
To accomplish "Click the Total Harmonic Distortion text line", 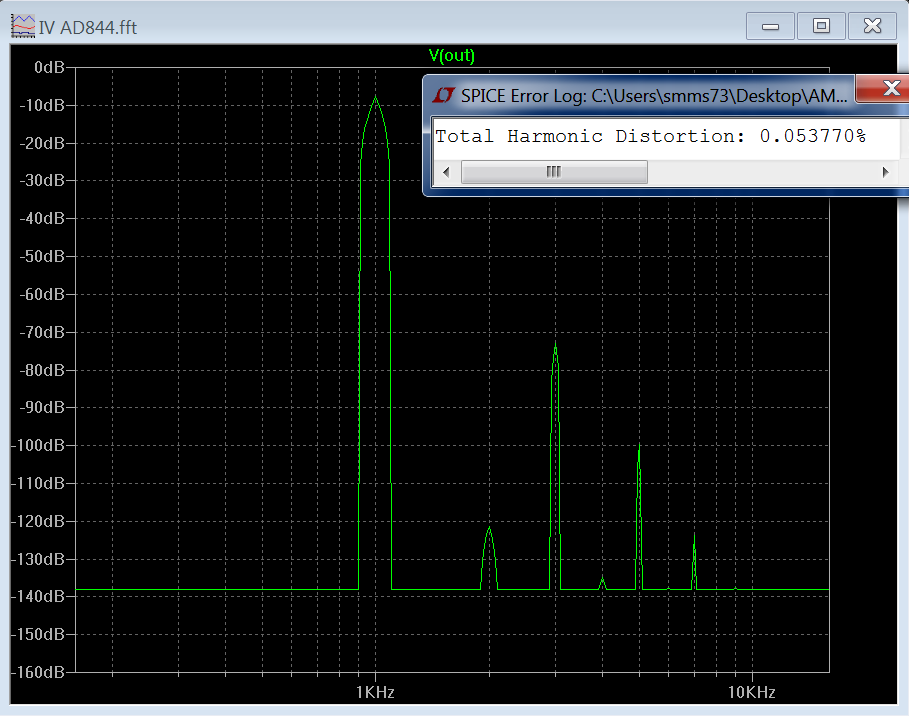I will (650, 136).
